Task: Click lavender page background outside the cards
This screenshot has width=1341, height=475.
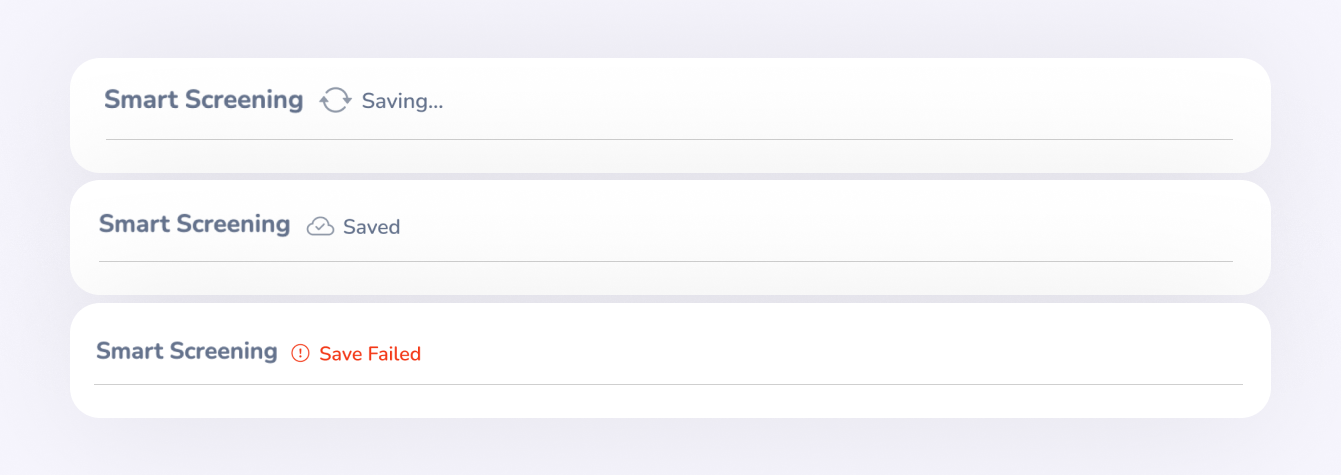Action: 670,28
